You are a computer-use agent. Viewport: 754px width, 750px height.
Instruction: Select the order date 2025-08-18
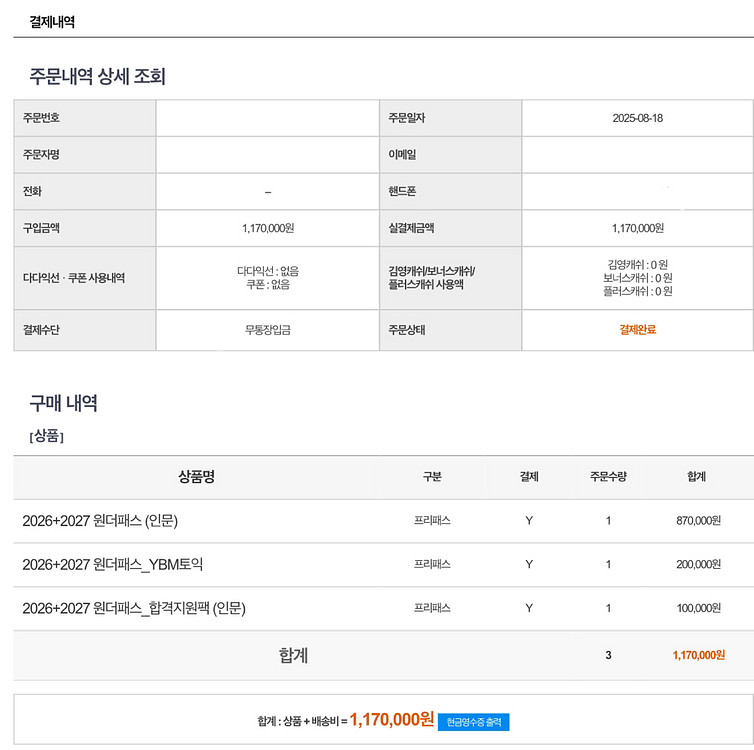(637, 118)
